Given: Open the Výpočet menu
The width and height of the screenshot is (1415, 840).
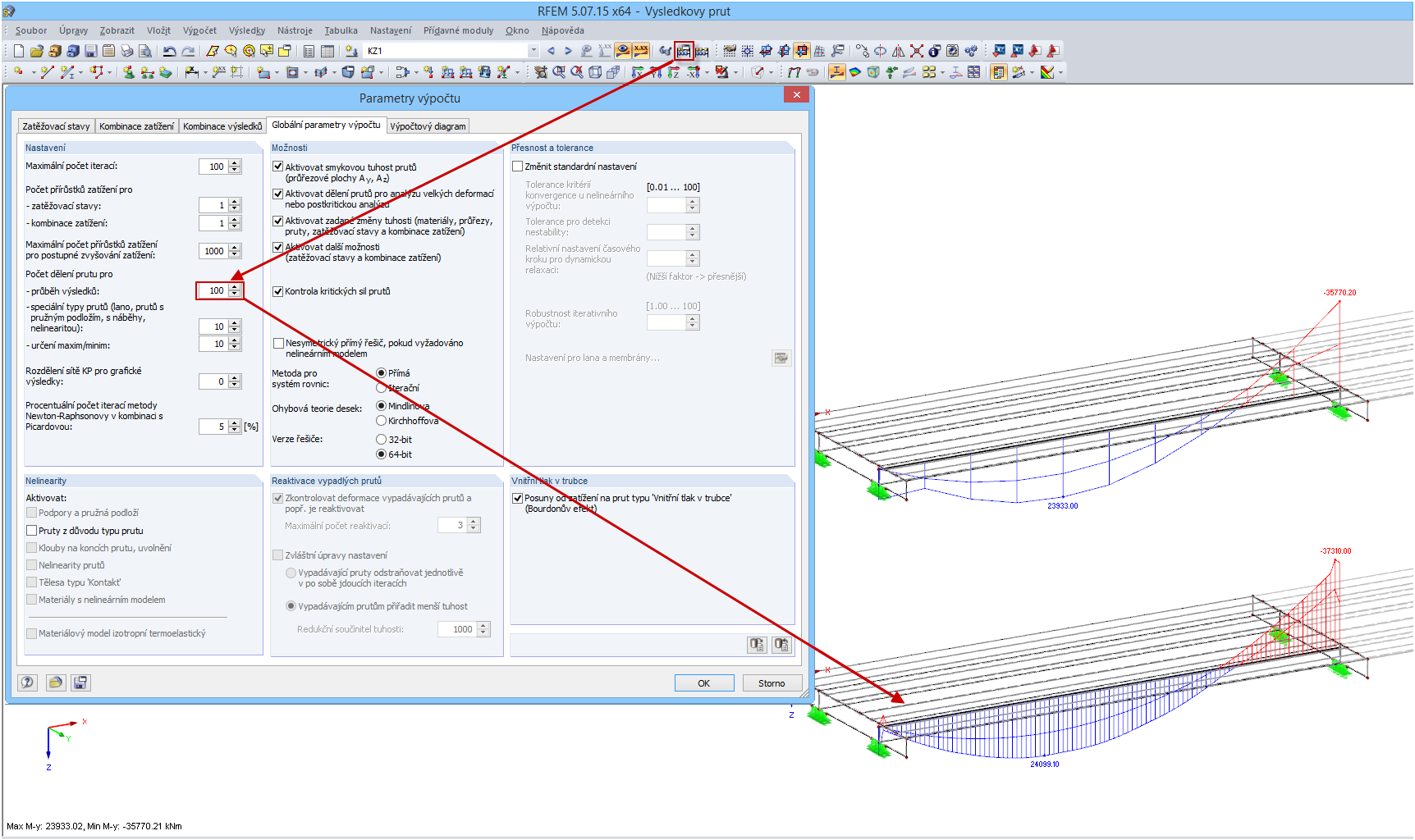Looking at the screenshot, I should (x=199, y=30).
